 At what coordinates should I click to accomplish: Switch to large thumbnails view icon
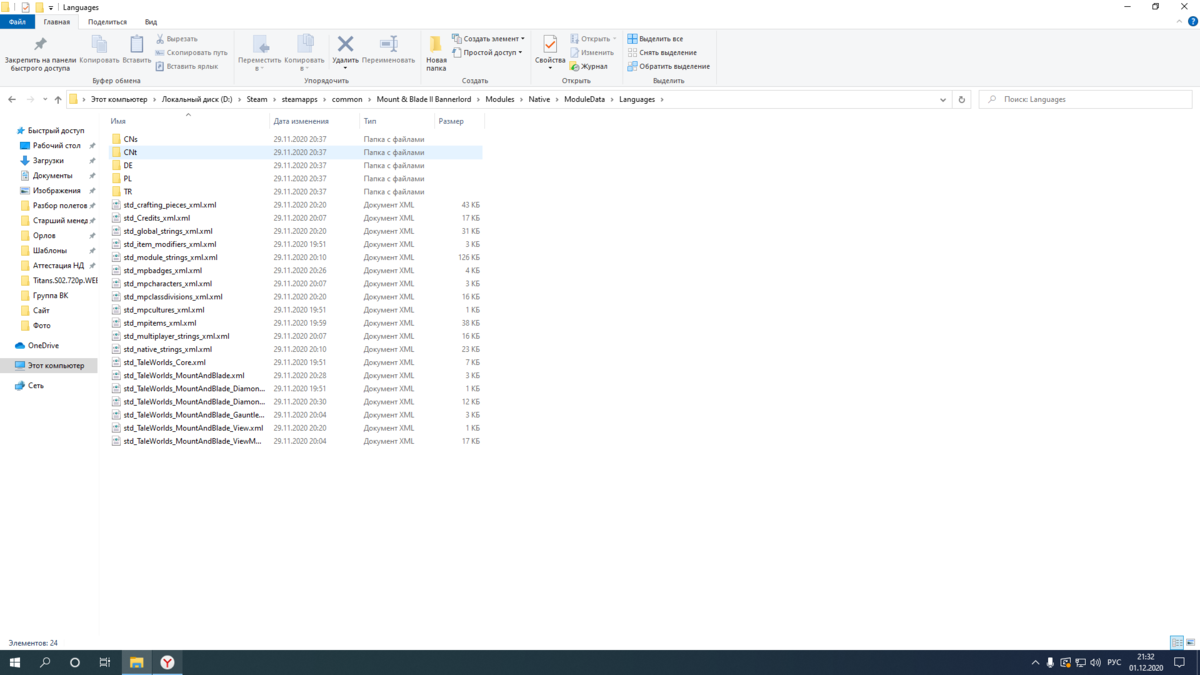tap(1190, 642)
